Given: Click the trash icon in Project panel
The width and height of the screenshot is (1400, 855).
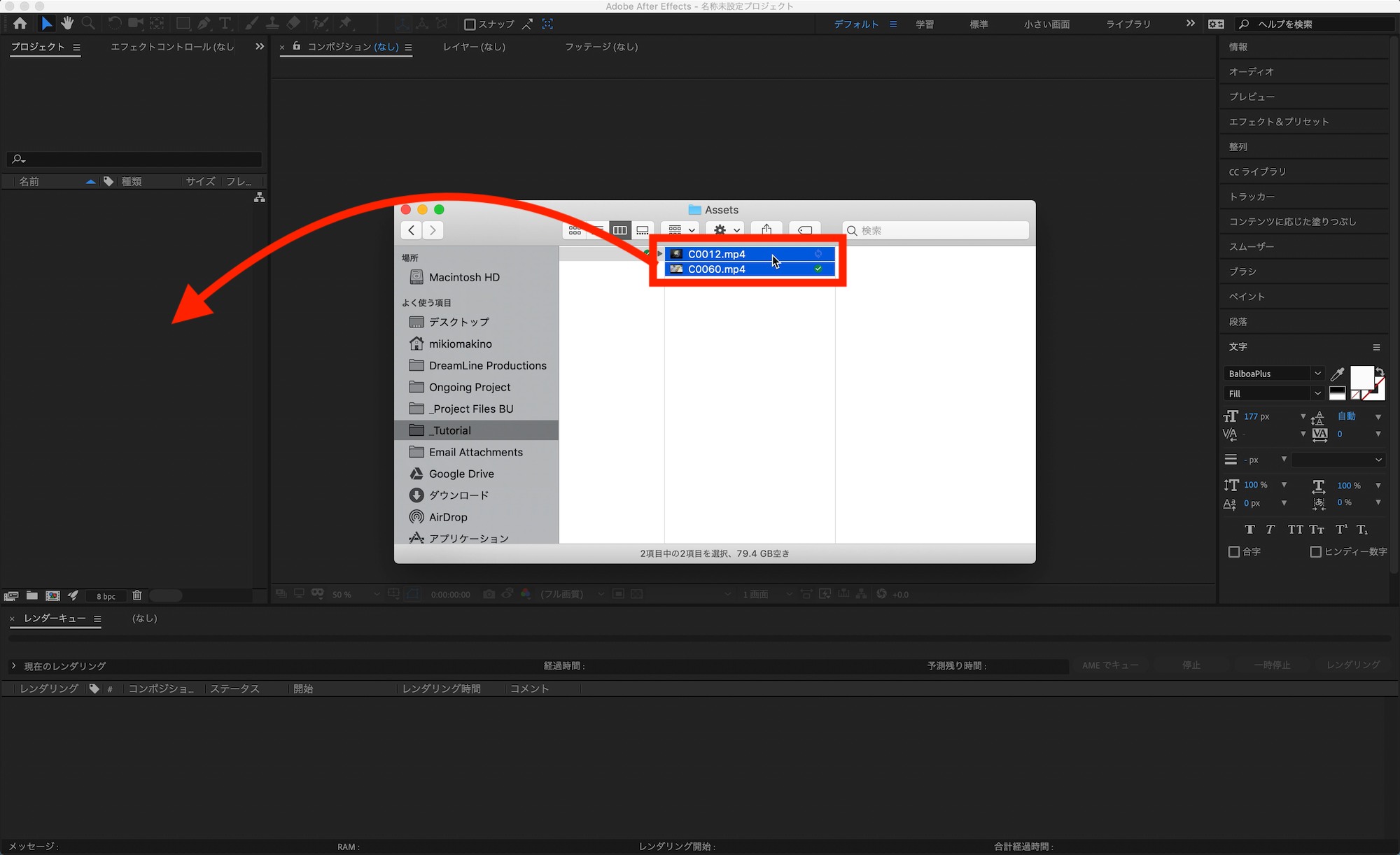Looking at the screenshot, I should coord(137,595).
